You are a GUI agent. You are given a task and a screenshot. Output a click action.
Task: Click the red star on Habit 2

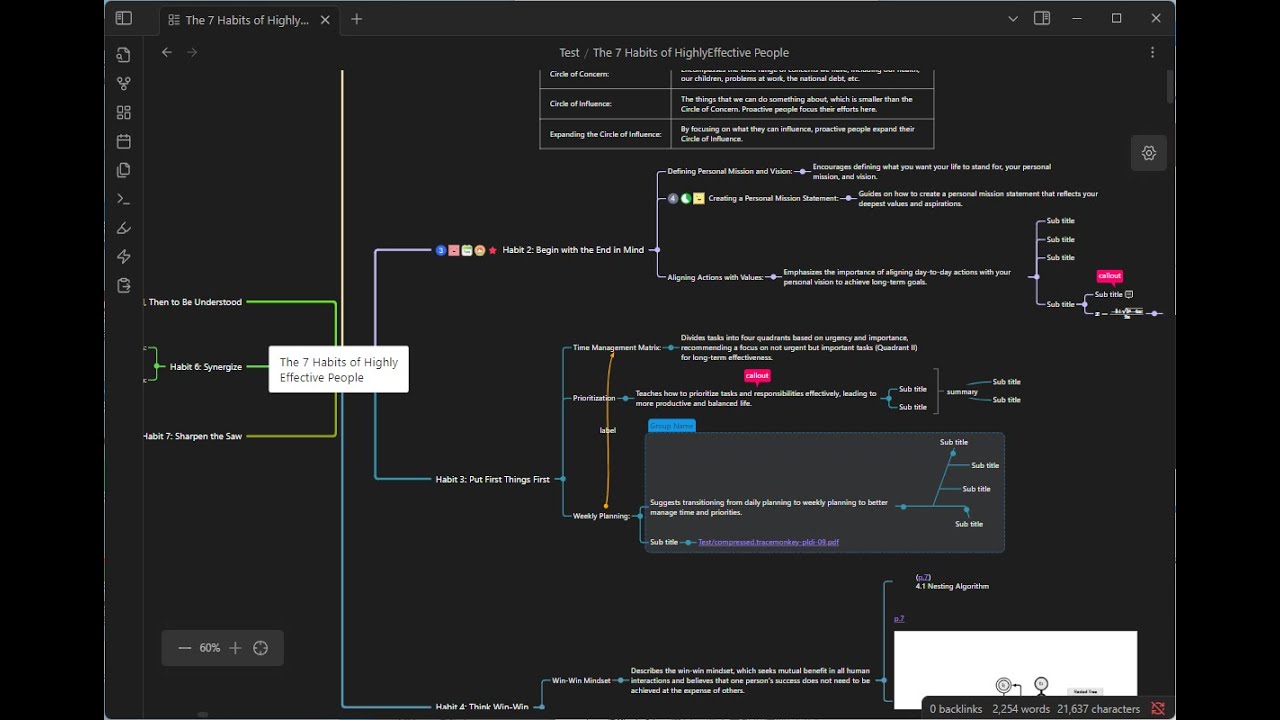coord(493,250)
